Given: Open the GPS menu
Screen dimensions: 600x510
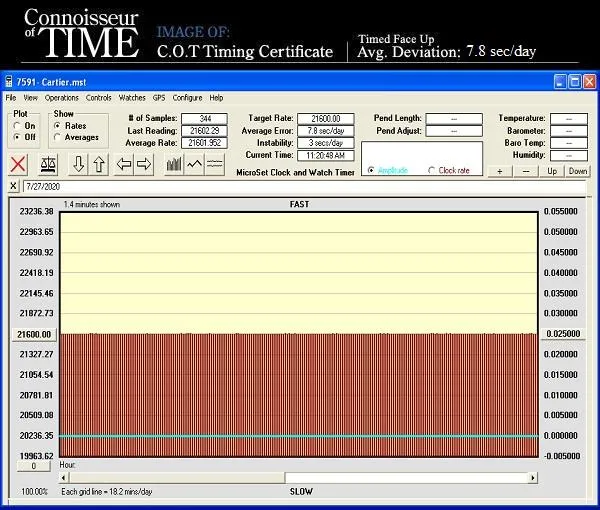Looking at the screenshot, I should click(159, 98).
